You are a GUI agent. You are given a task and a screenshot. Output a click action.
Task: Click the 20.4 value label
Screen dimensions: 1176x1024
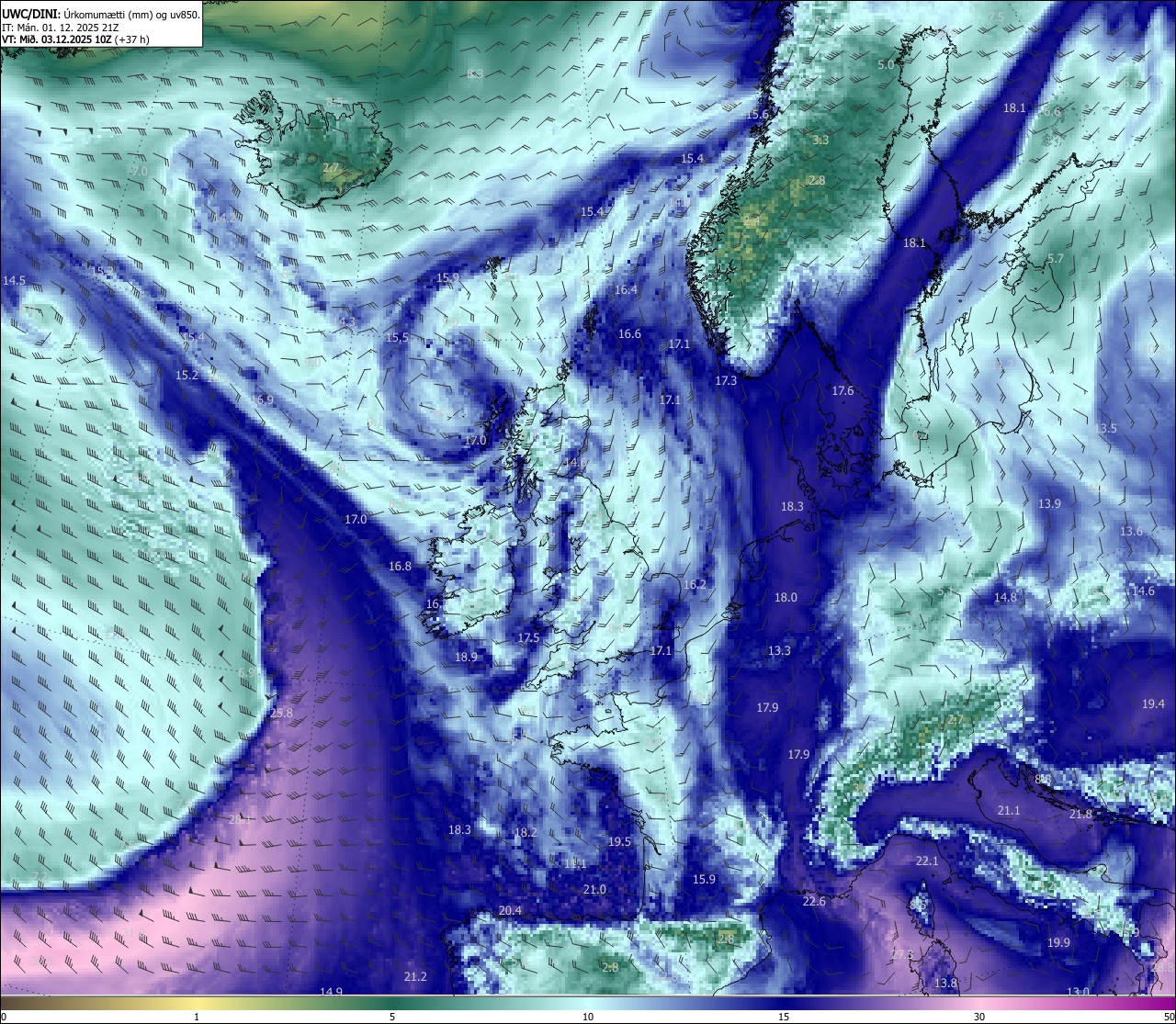pyautogui.click(x=510, y=910)
